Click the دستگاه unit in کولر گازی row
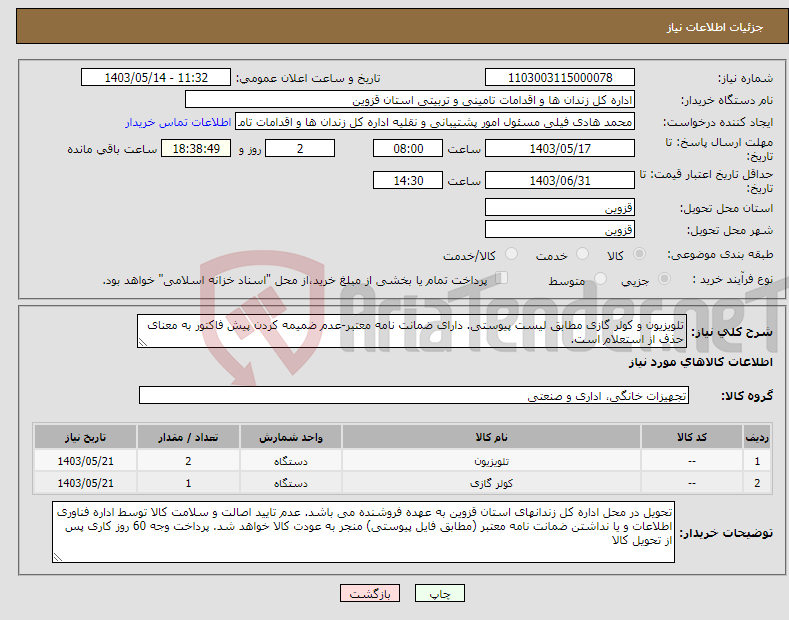Image resolution: width=789 pixels, height=620 pixels. click(291, 483)
